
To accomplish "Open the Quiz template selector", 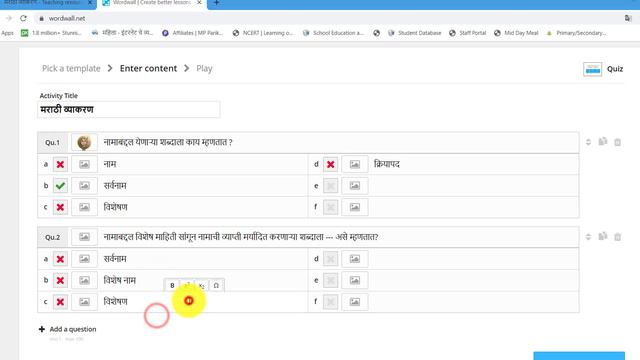I will pos(603,69).
